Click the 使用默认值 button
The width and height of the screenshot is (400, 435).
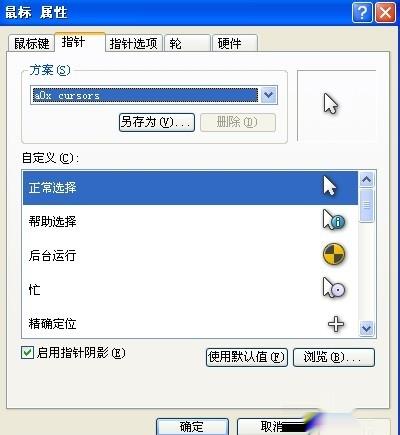247,357
